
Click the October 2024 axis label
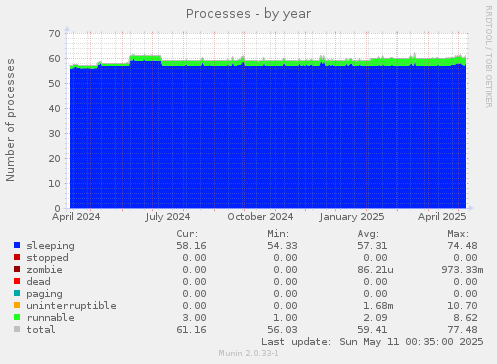[260, 217]
